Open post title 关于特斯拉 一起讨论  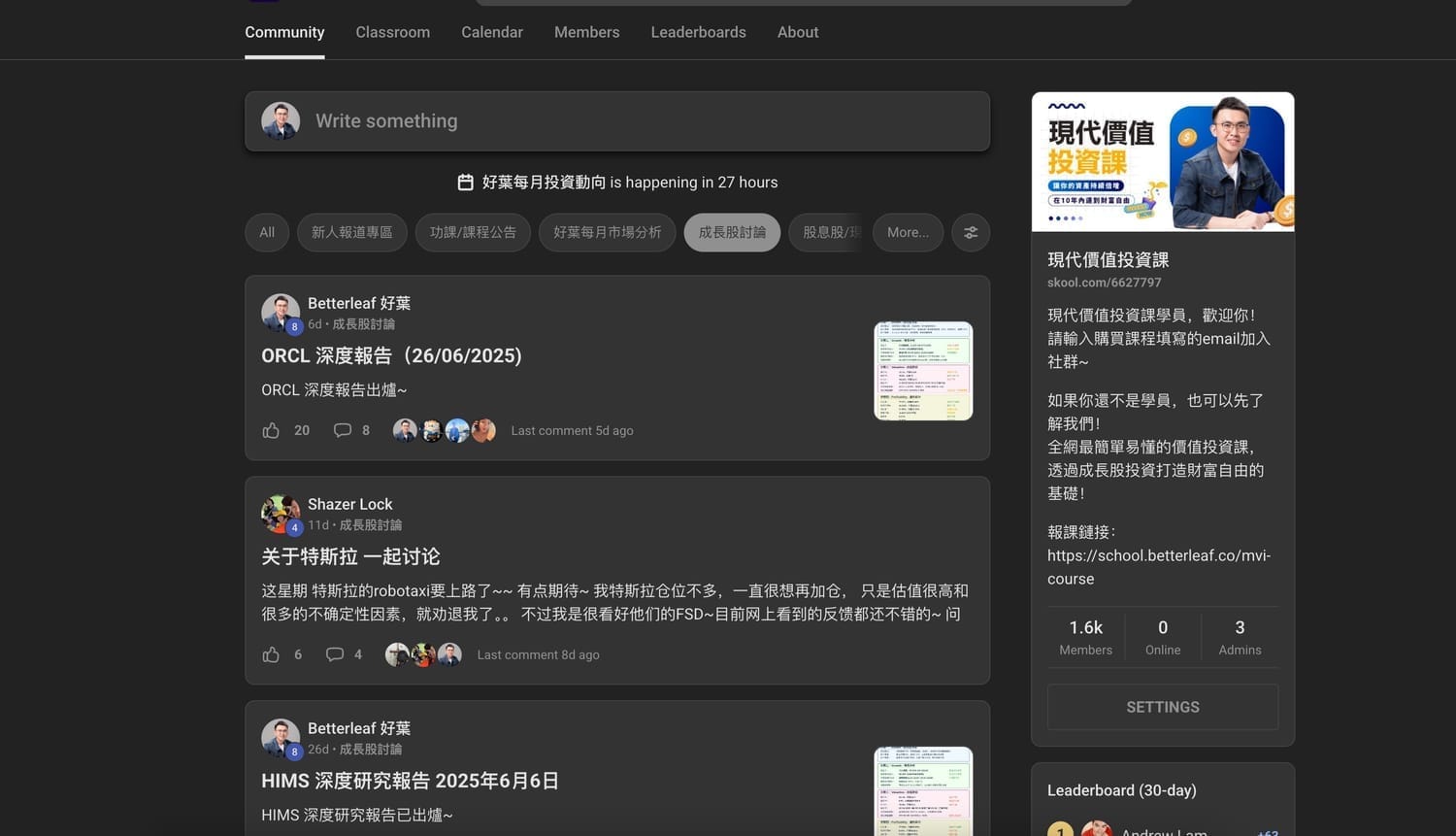tap(350, 557)
